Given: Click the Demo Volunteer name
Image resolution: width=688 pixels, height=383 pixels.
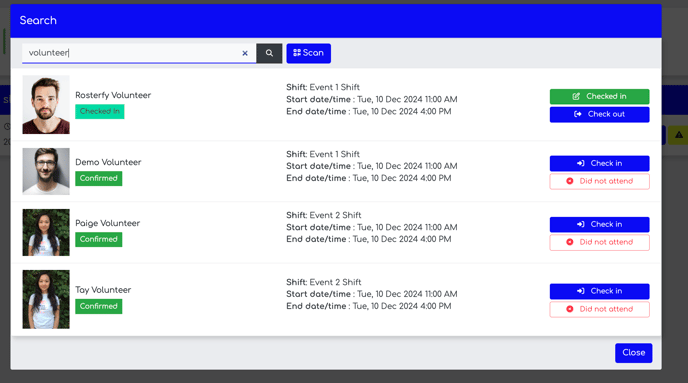Looking at the screenshot, I should coord(108,162).
